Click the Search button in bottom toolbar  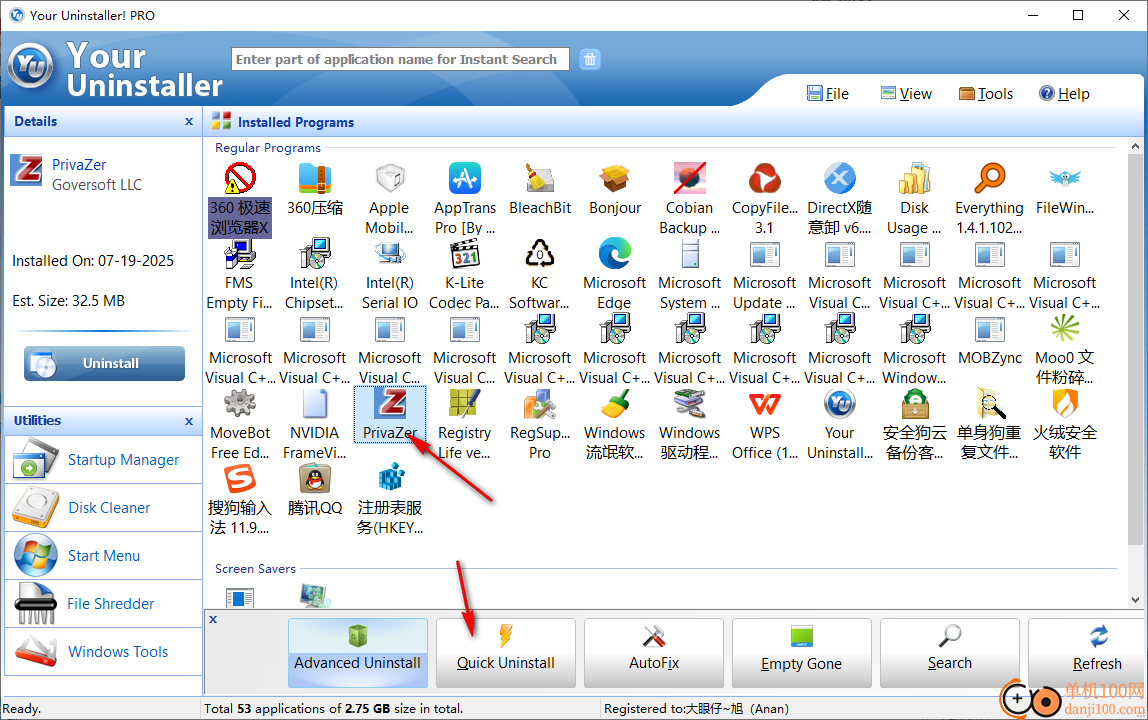point(950,653)
